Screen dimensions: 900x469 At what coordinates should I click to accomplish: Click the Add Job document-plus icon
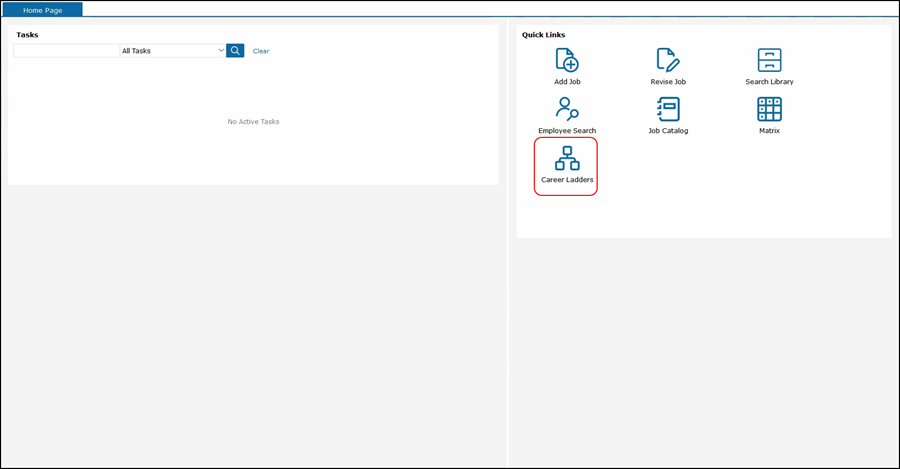[x=567, y=60]
